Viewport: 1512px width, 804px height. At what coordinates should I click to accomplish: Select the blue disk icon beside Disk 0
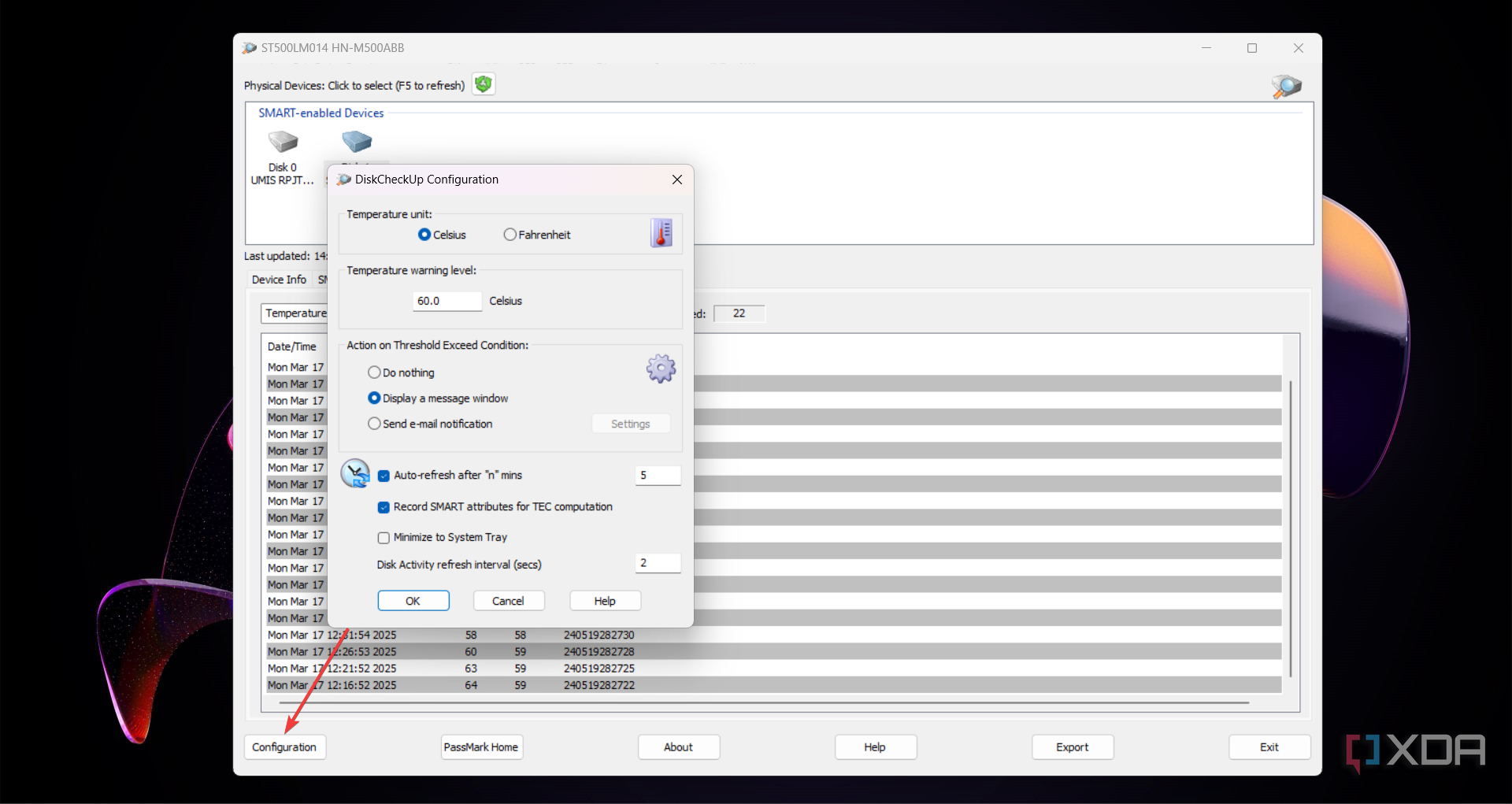coord(357,142)
